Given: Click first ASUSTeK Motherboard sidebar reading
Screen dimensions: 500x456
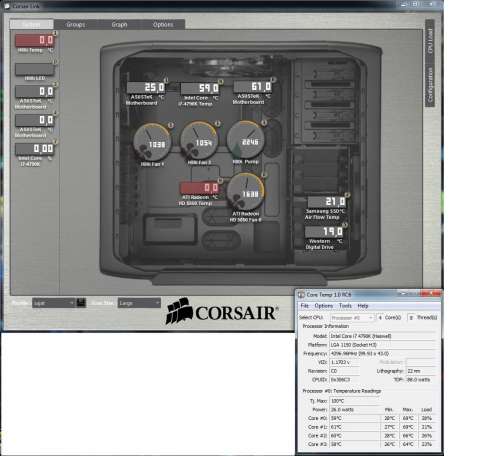Looking at the screenshot, I should point(34,91).
